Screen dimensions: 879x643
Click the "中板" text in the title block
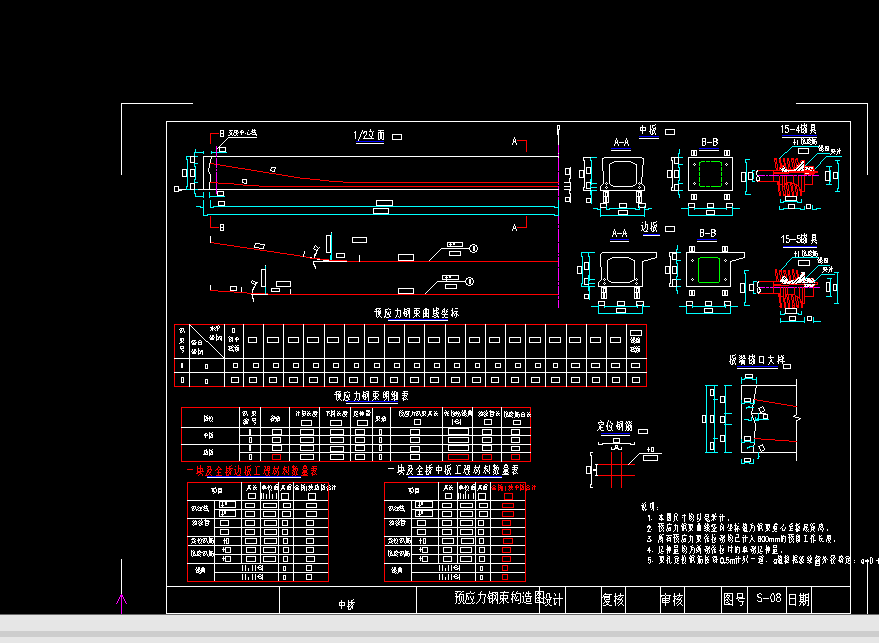tap(346, 605)
